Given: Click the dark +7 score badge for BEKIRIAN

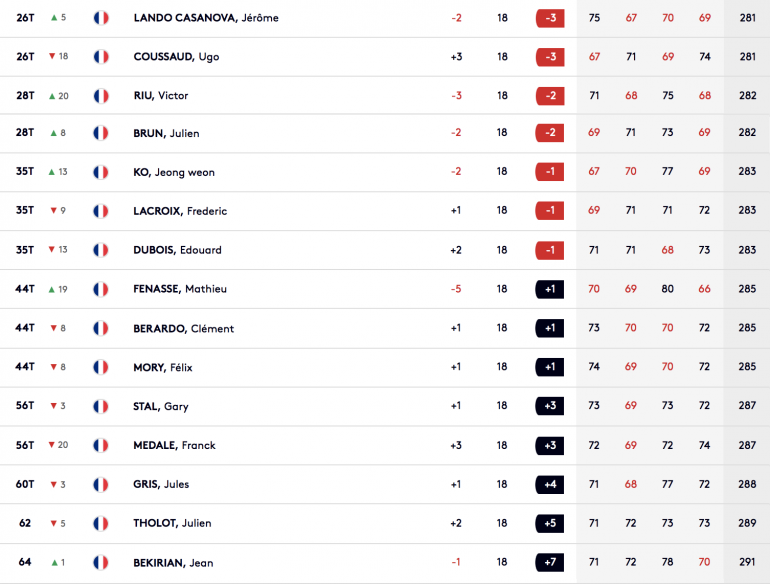Looking at the screenshot, I should pyautogui.click(x=550, y=562).
